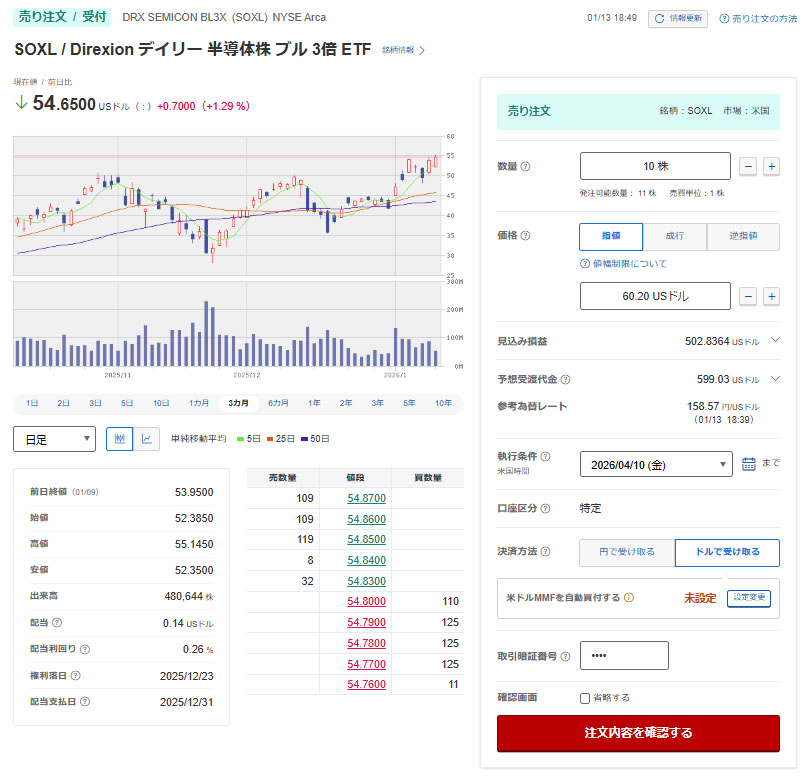Select ドルで受け取る settlement option

[727, 553]
